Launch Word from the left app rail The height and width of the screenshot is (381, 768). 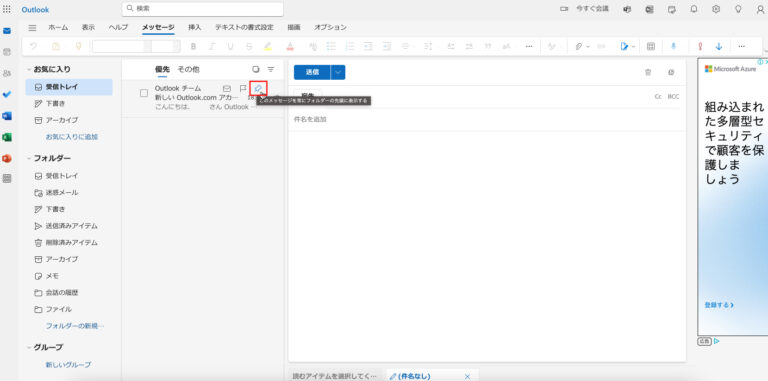tap(7, 116)
